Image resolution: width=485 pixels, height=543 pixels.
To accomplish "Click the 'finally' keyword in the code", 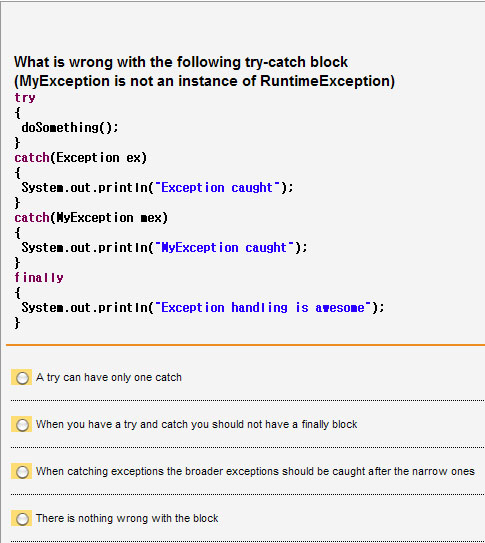I will point(39,277).
